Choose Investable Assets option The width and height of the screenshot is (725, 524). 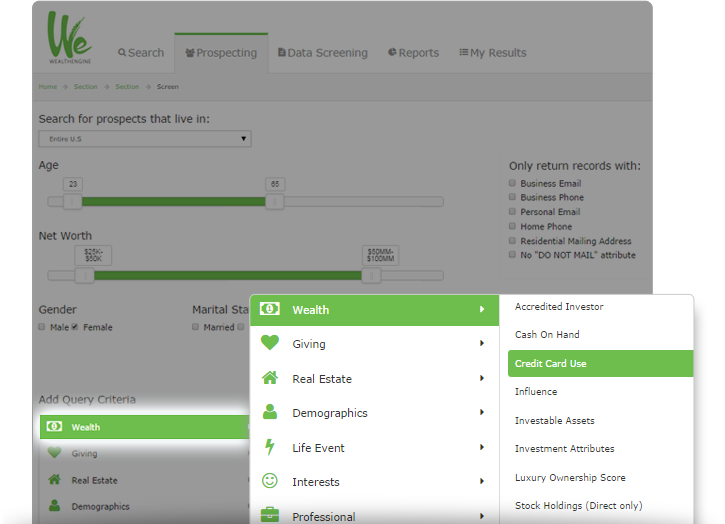[554, 421]
